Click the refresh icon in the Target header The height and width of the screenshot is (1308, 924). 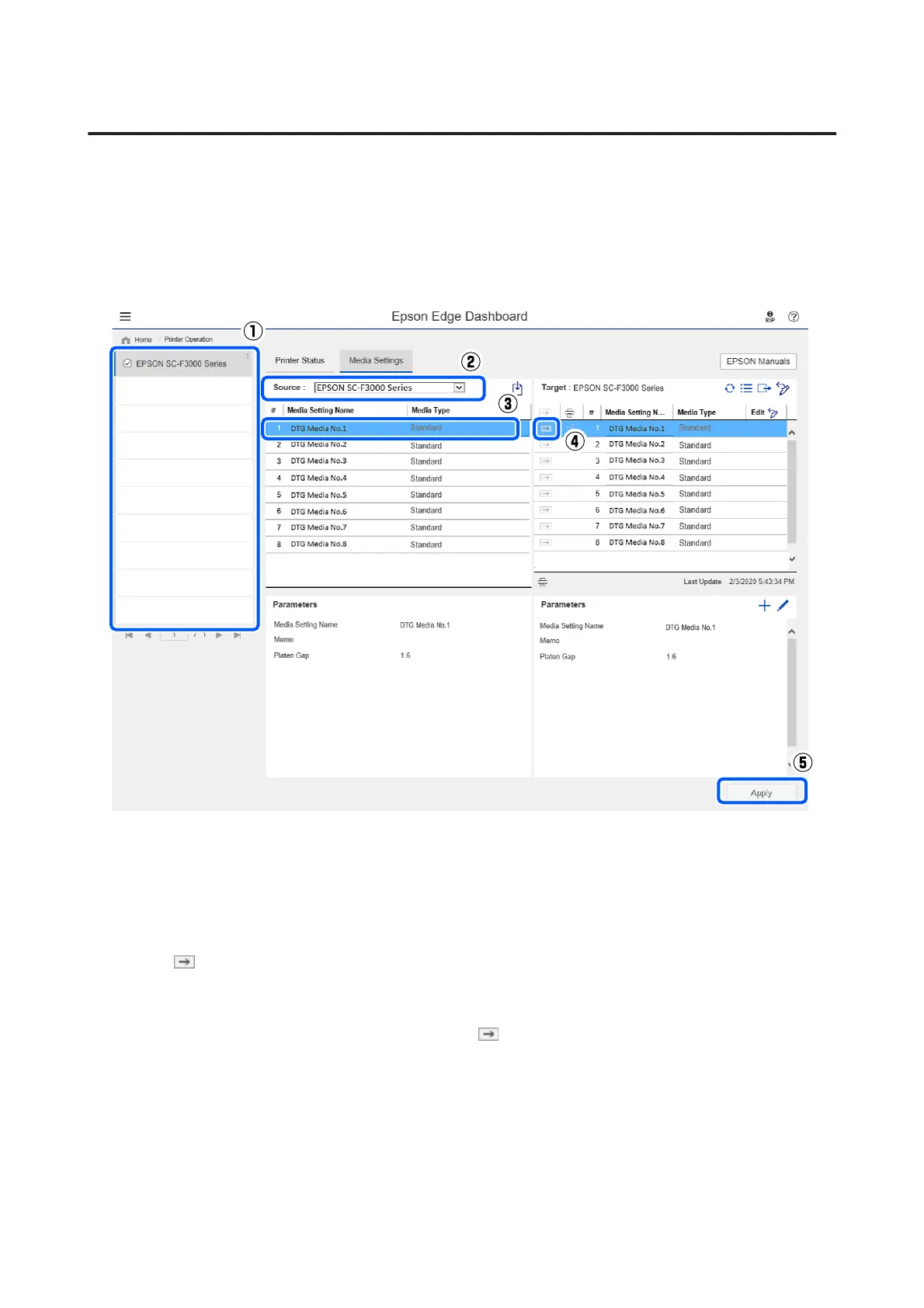pyautogui.click(x=729, y=388)
